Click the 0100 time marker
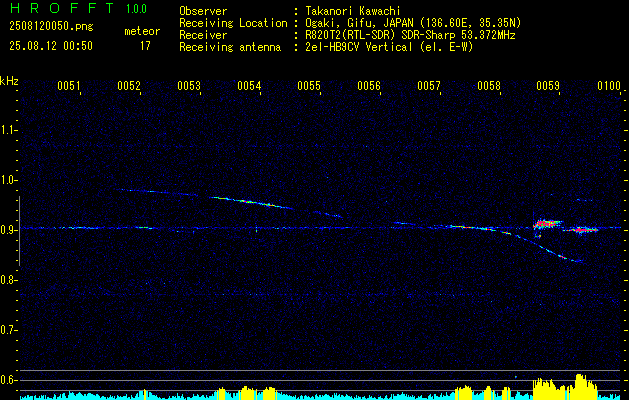This screenshot has width=629, height=400. click(609, 85)
